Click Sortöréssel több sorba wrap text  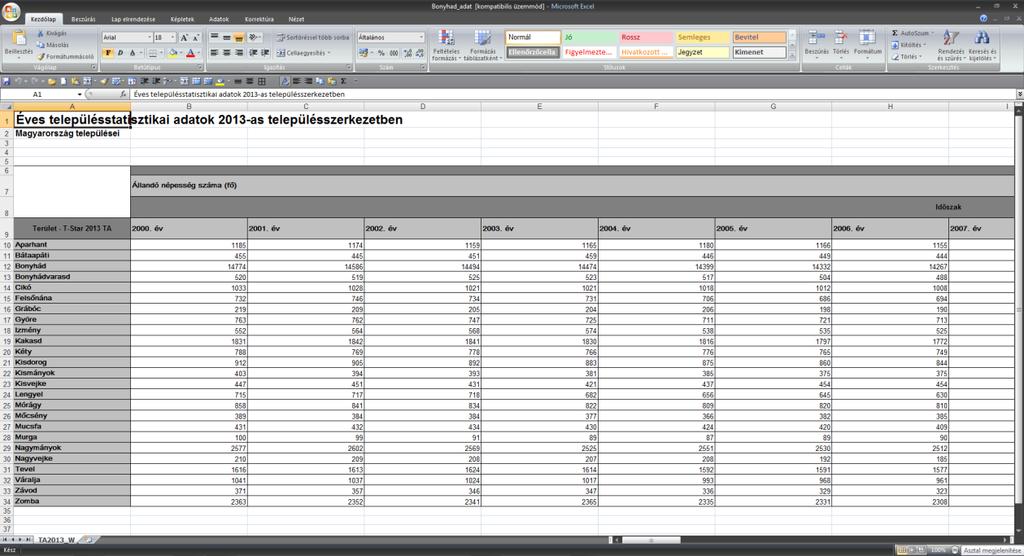(312, 38)
